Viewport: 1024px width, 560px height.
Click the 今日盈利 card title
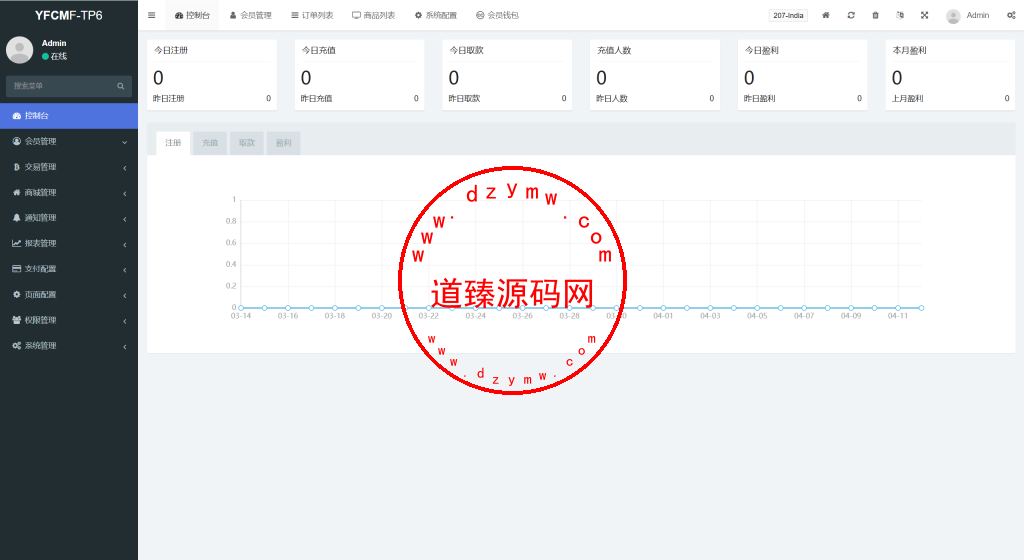click(x=761, y=50)
